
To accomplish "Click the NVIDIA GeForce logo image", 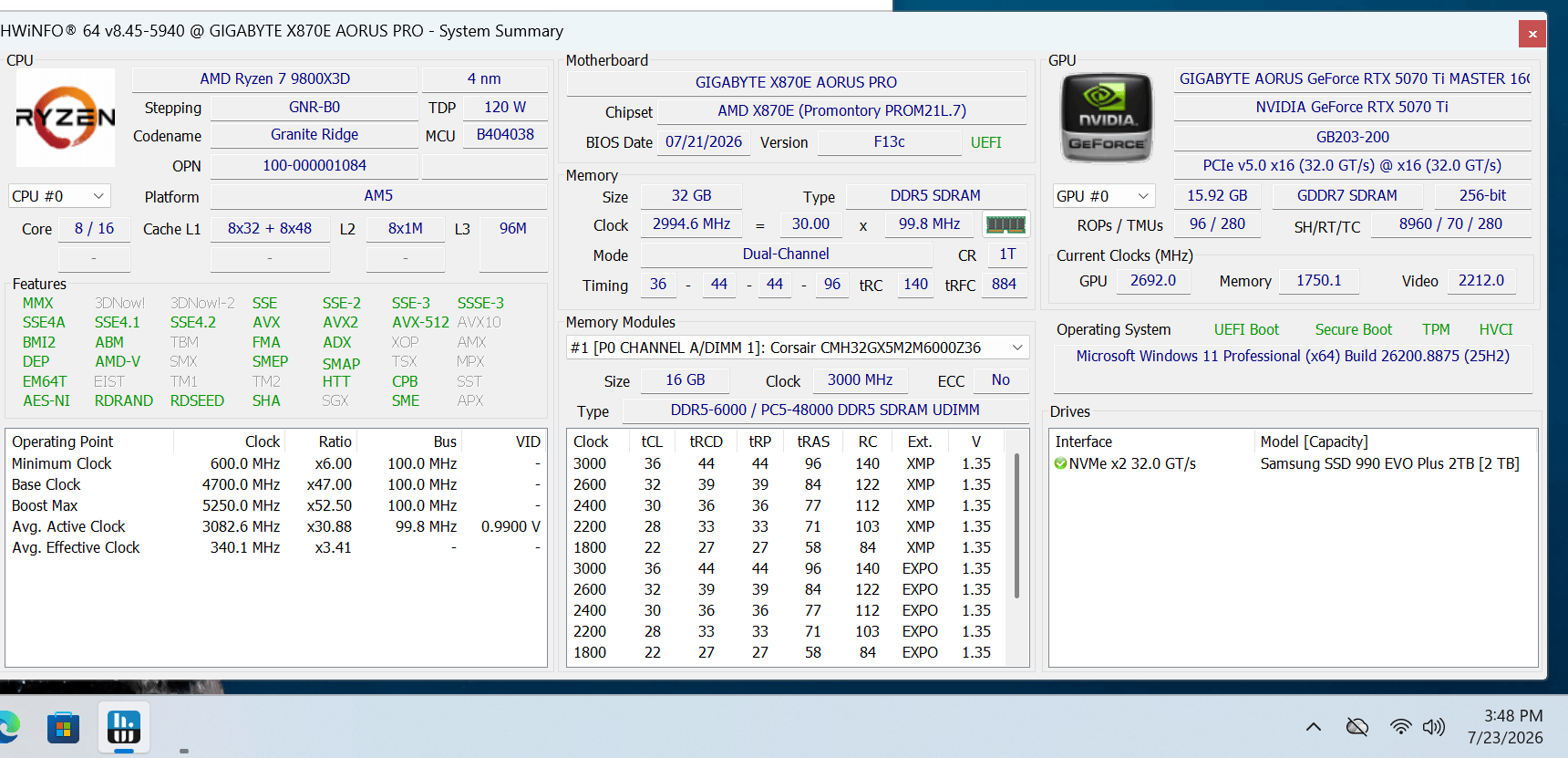I will pyautogui.click(x=1107, y=118).
